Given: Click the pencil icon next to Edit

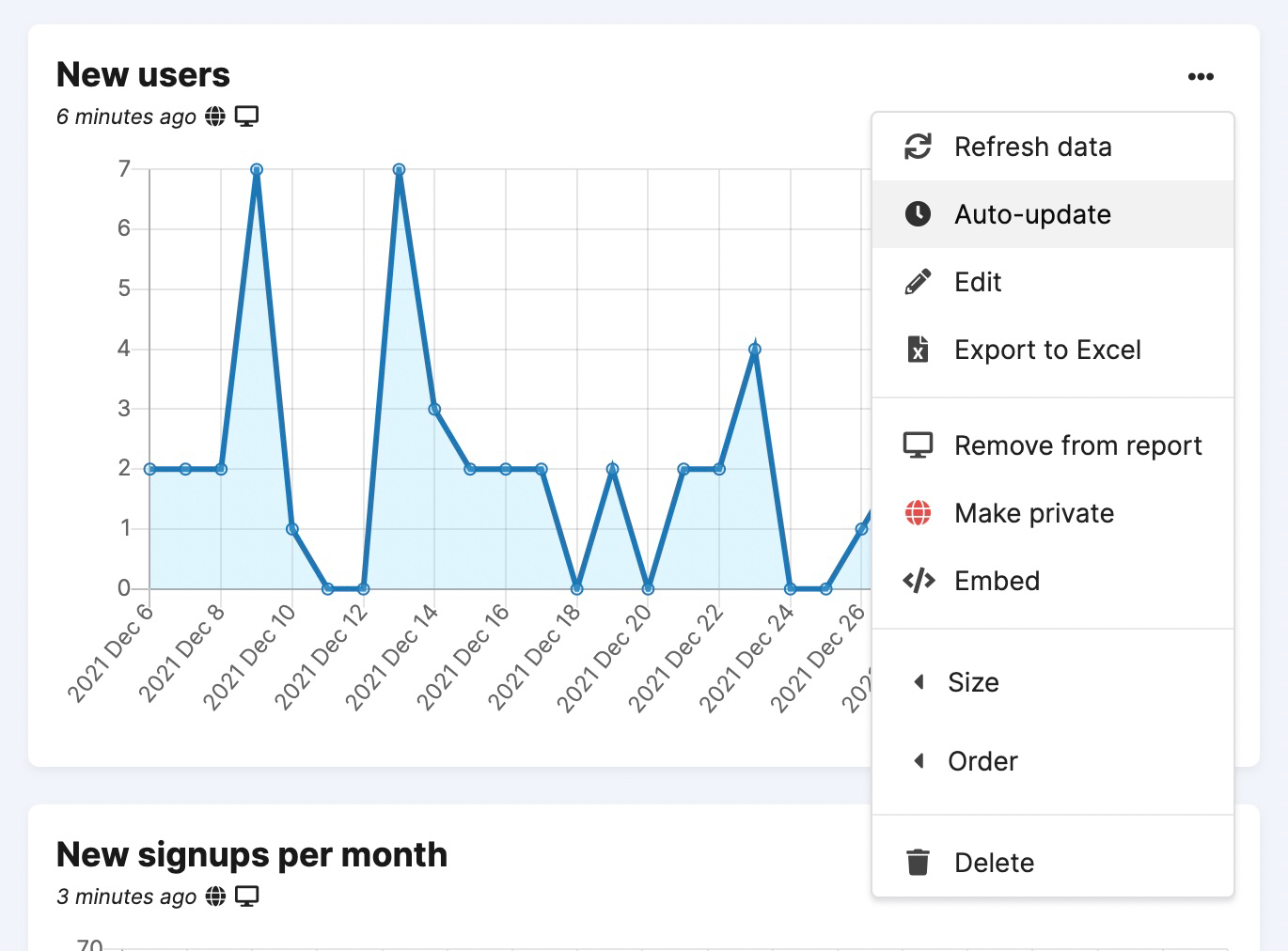Looking at the screenshot, I should (x=918, y=281).
